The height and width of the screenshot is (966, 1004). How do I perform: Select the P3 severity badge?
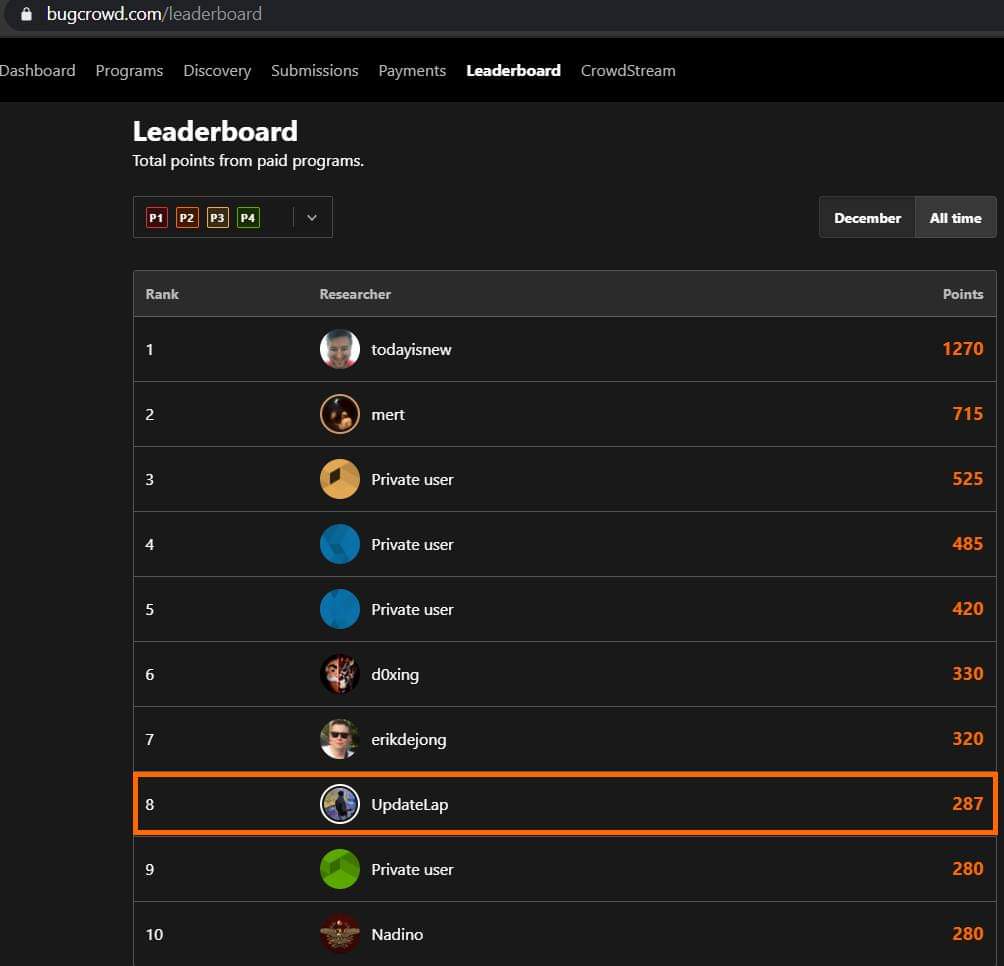[x=217, y=217]
